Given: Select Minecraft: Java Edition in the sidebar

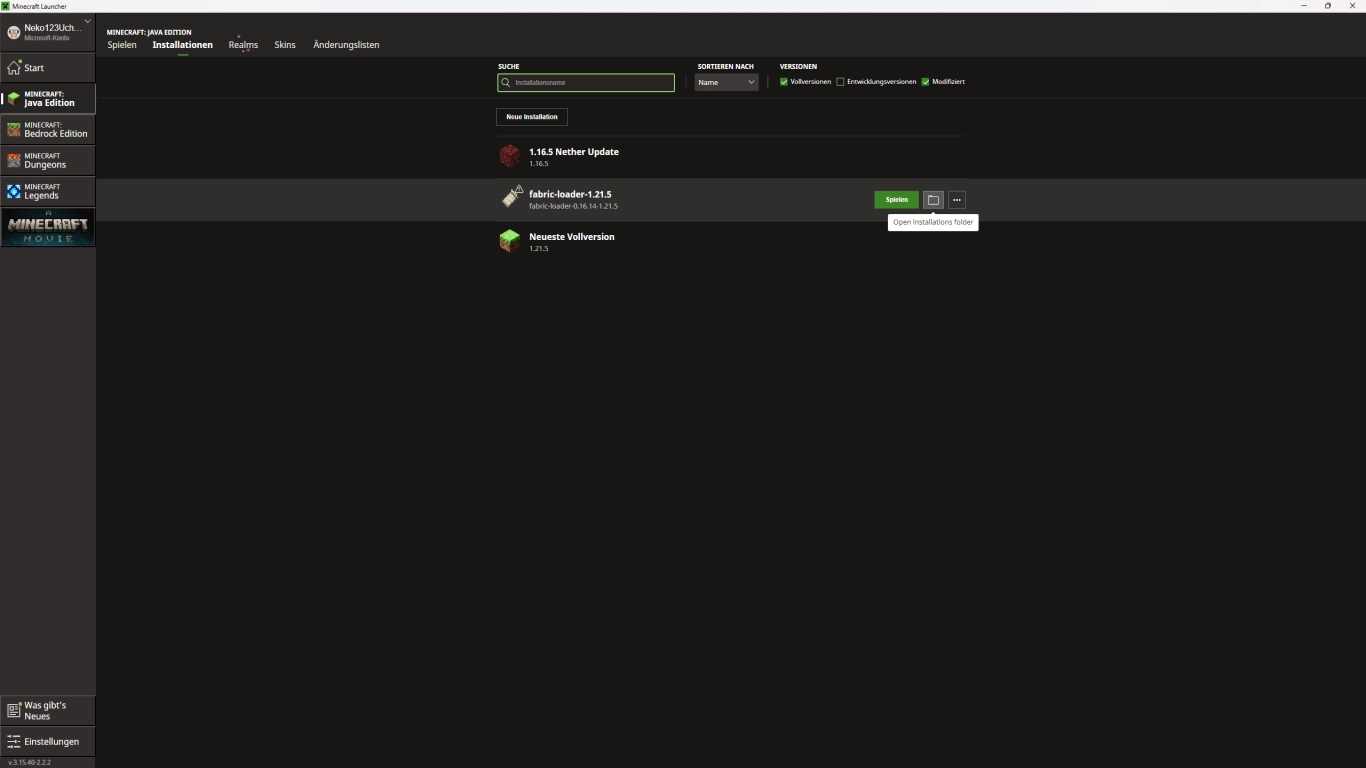Looking at the screenshot, I should [x=48, y=99].
